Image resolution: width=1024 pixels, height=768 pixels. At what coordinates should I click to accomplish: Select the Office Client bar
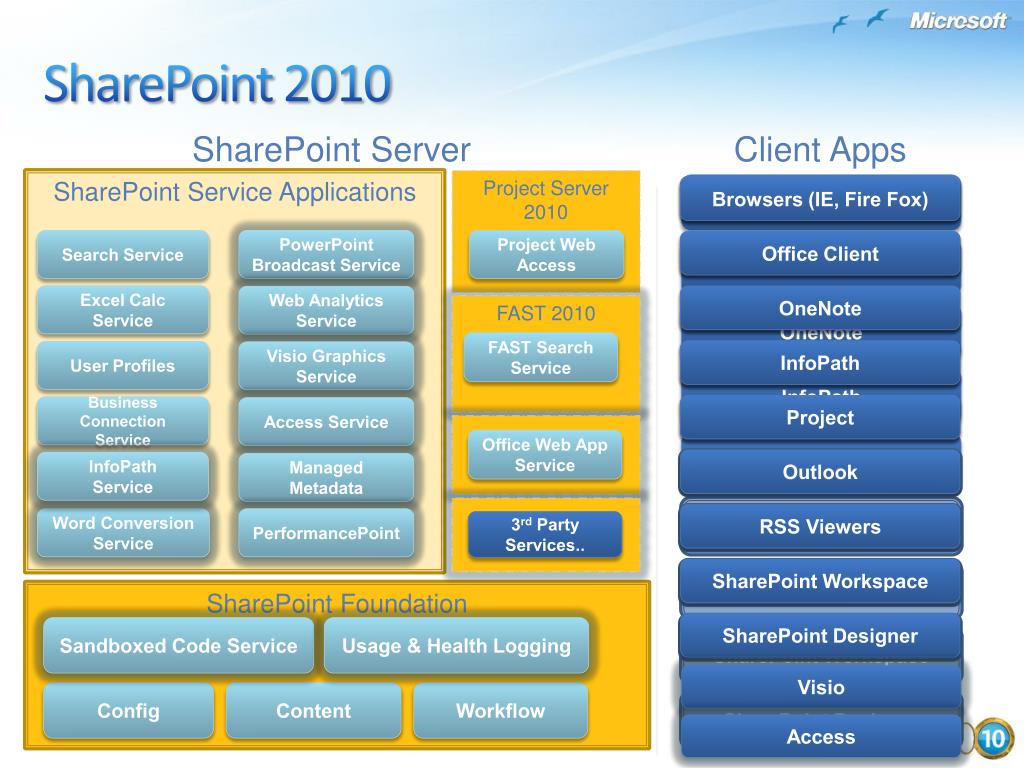(820, 253)
